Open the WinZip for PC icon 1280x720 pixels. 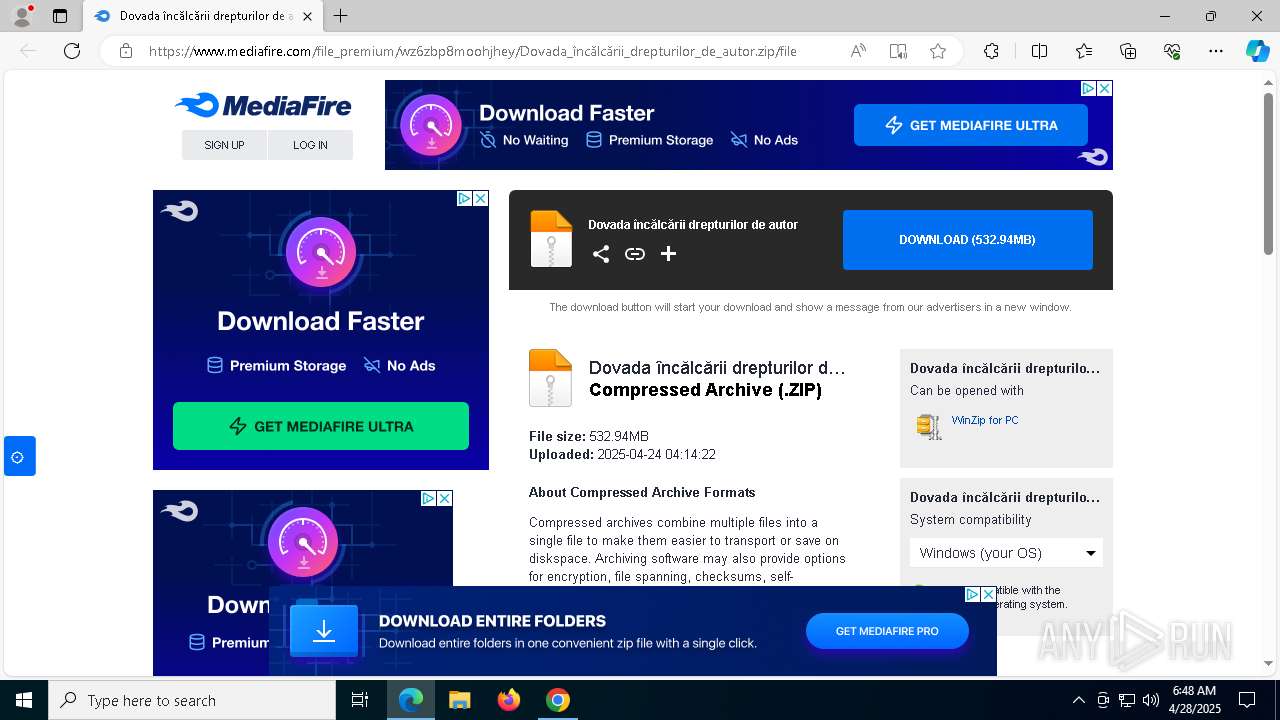pyautogui.click(x=929, y=426)
